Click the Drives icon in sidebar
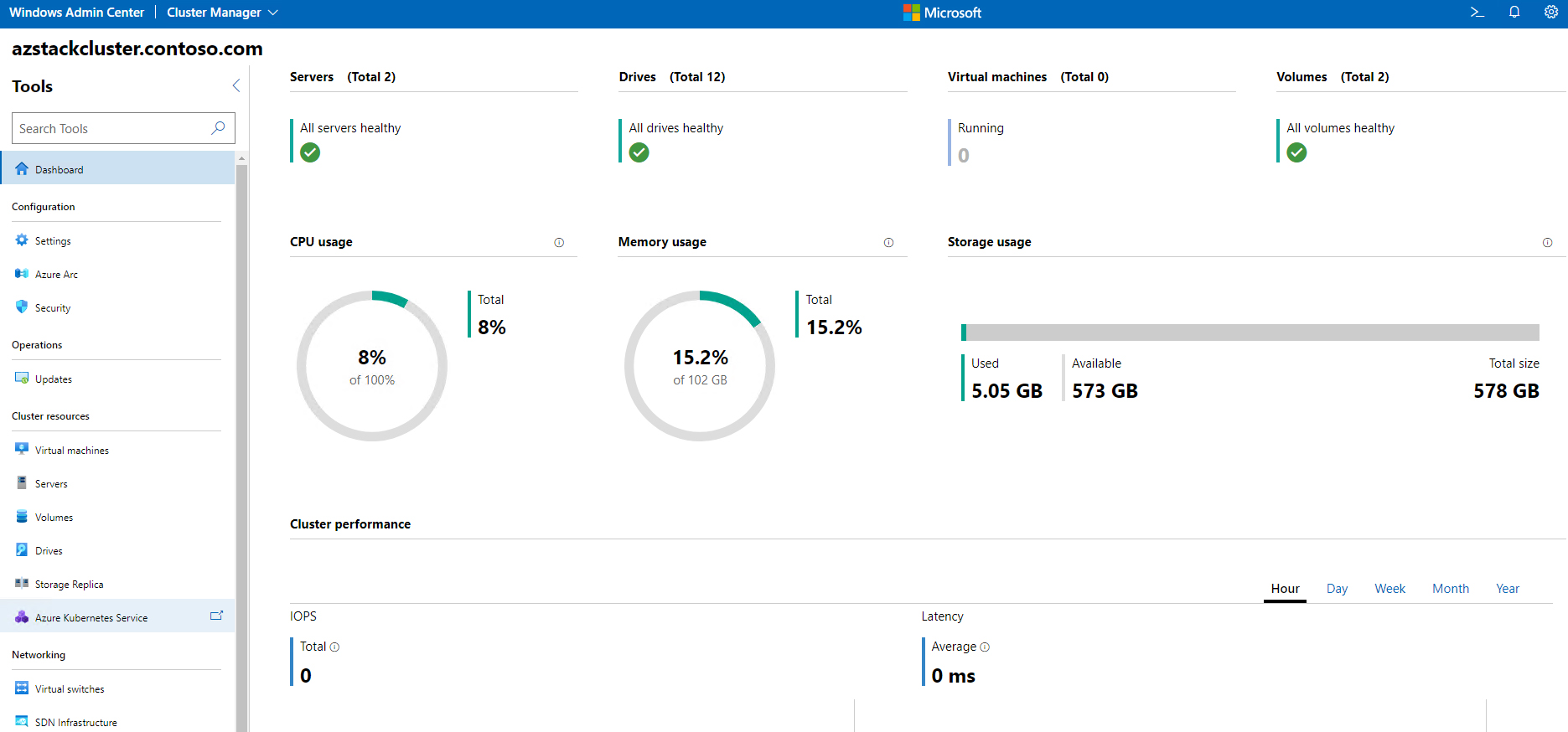 pos(22,550)
